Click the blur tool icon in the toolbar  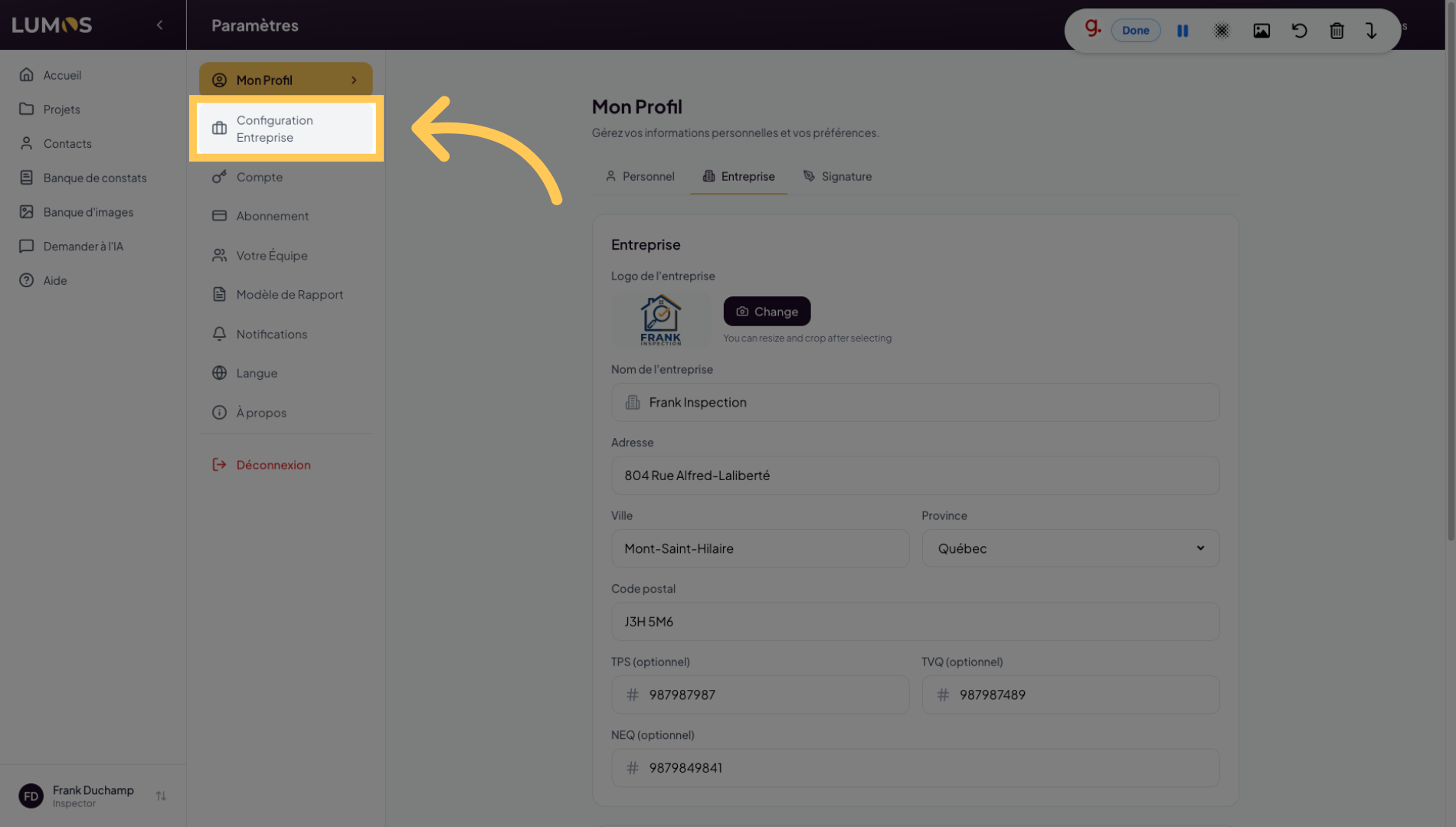click(x=1222, y=31)
